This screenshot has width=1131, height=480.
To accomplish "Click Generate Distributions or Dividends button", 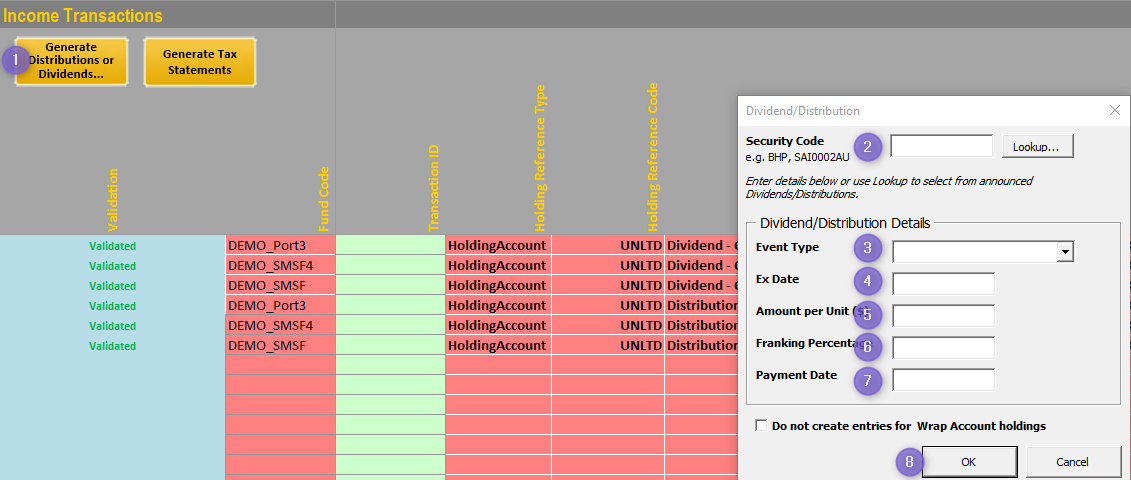I will 71,62.
